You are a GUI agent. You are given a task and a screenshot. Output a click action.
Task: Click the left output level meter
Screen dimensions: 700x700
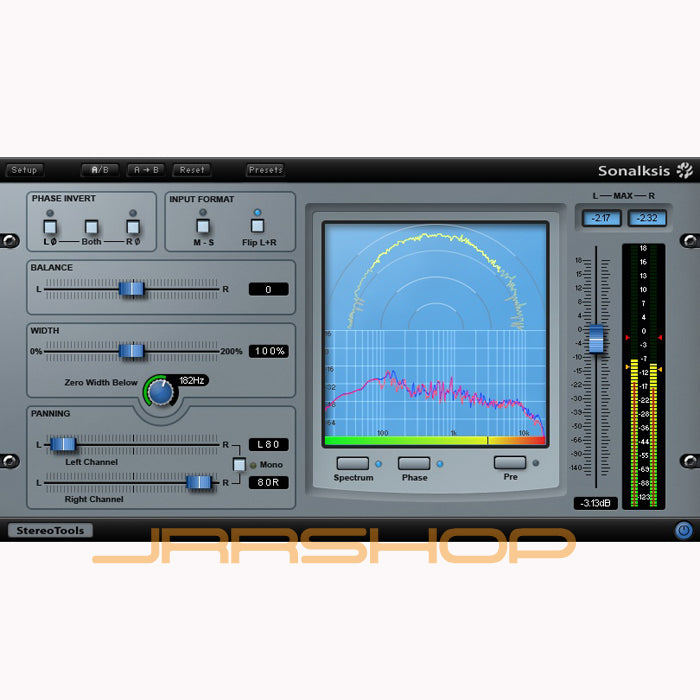pos(634,376)
